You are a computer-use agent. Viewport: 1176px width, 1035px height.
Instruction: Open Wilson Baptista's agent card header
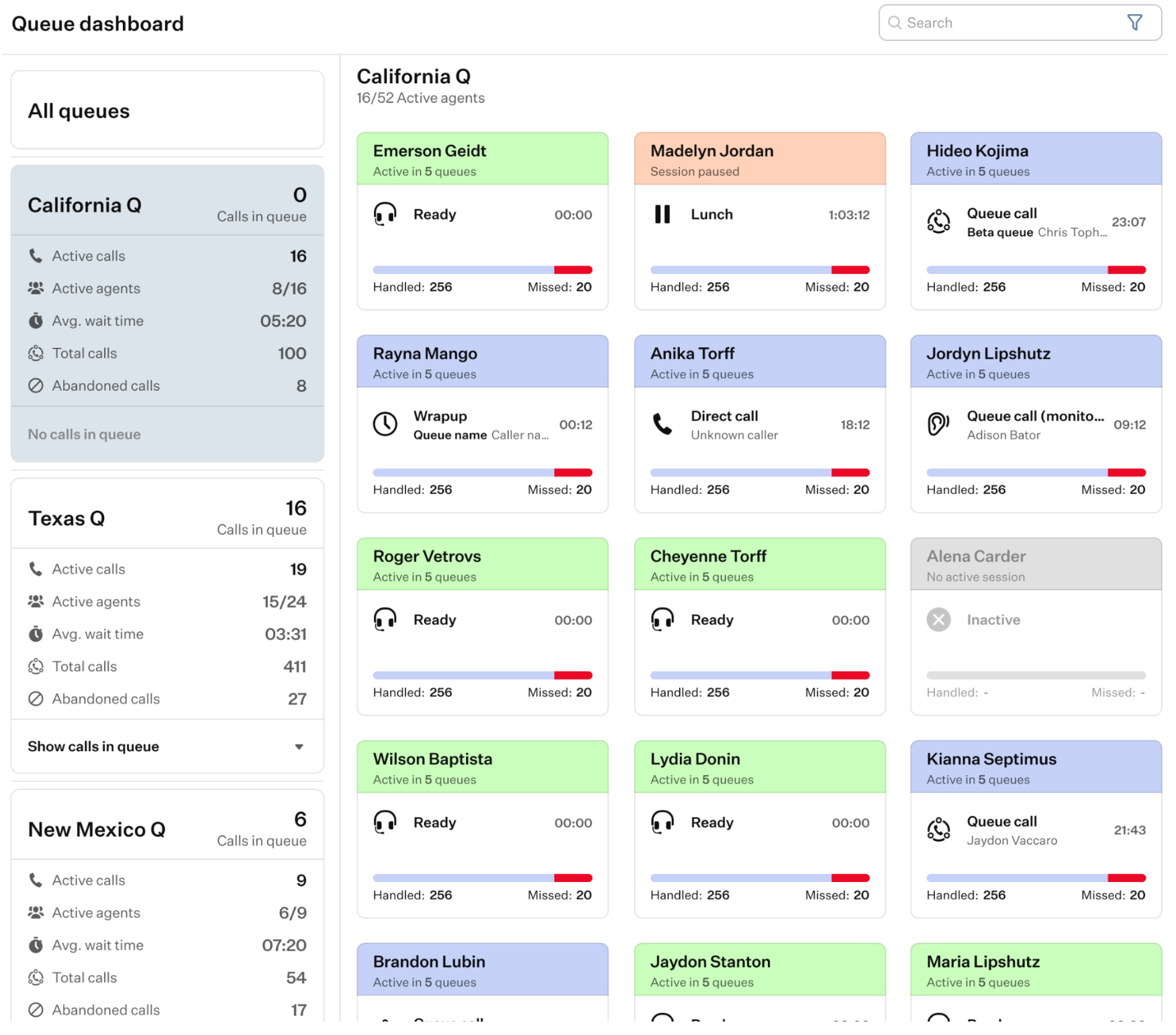click(482, 768)
